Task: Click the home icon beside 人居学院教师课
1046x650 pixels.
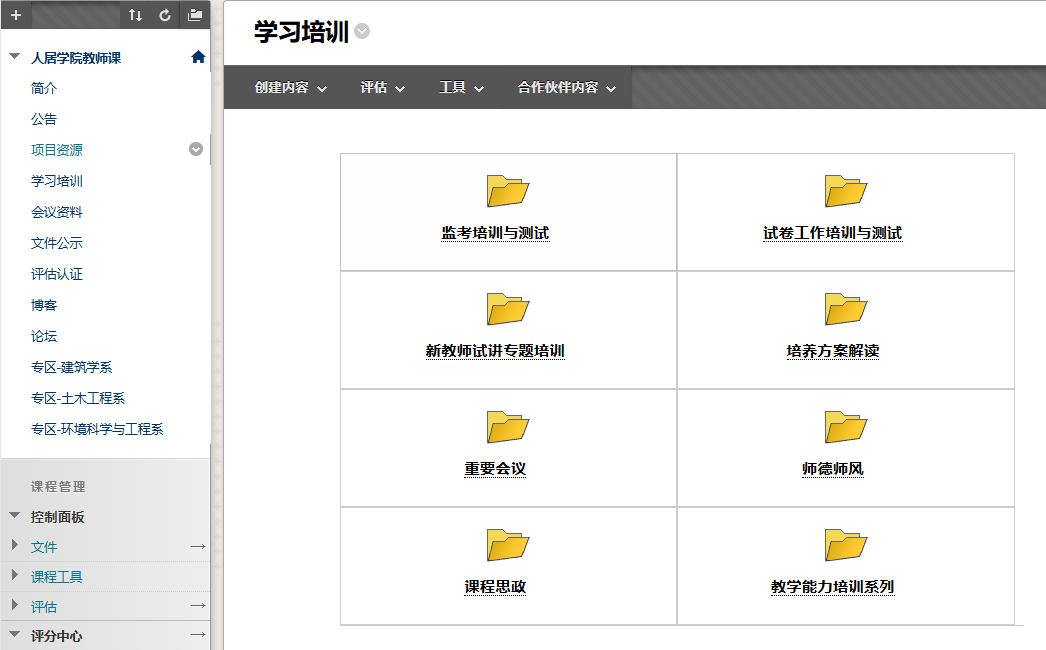Action: click(198, 57)
